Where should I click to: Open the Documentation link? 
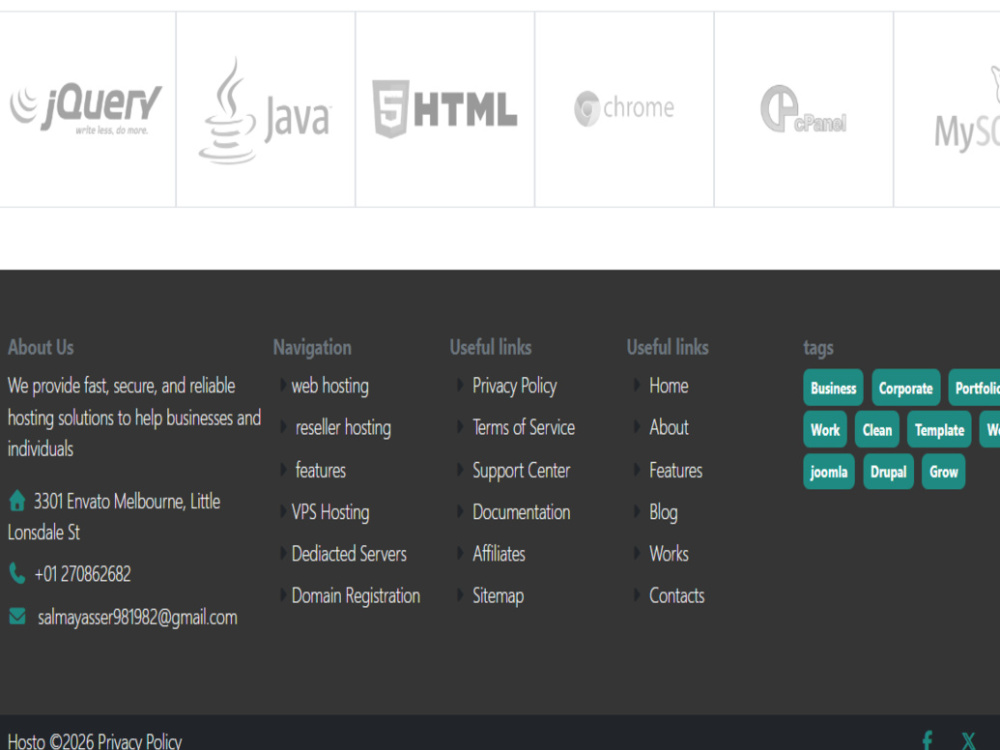(x=521, y=512)
